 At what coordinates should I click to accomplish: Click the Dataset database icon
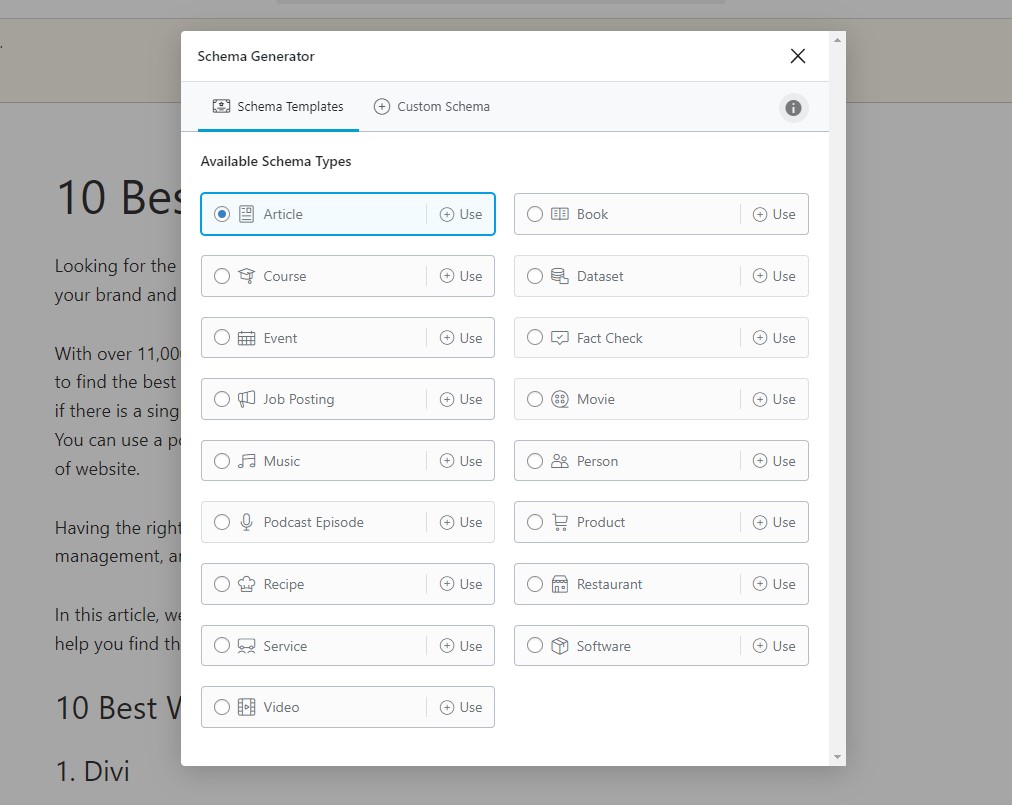point(560,276)
